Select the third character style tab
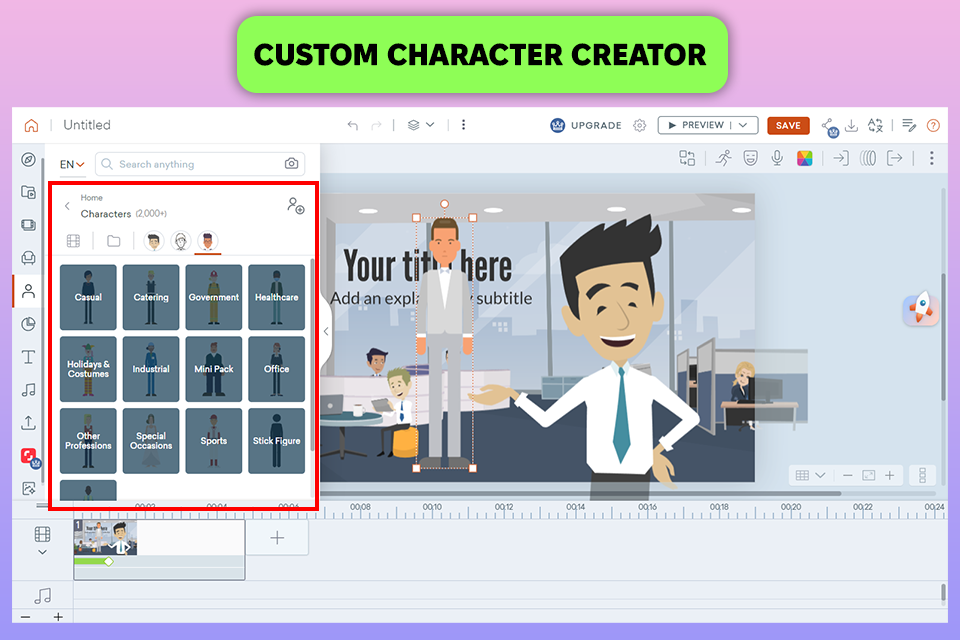Screen dimensions: 960x640 208,241
